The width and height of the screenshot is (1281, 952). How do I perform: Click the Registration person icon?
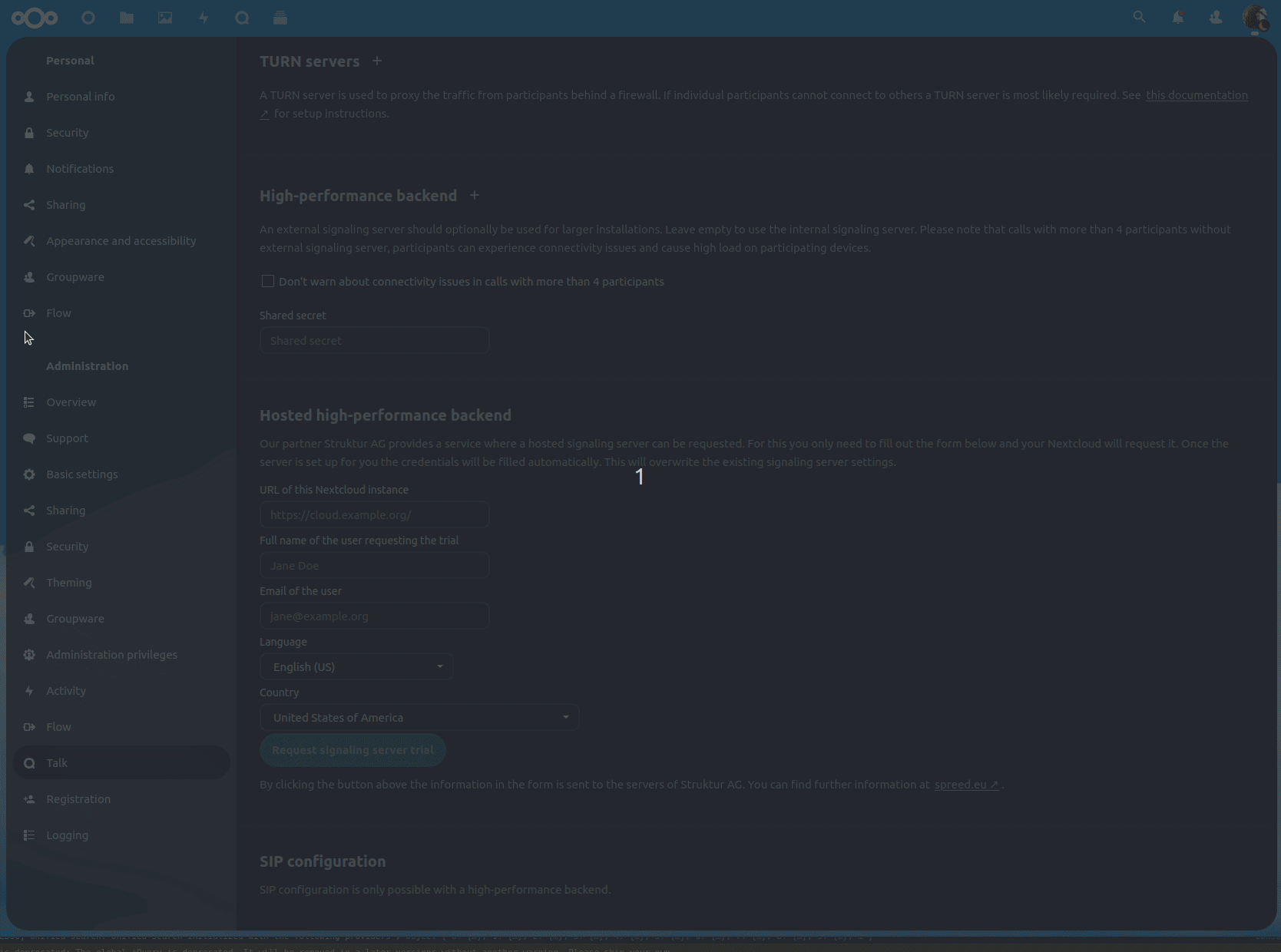click(x=29, y=799)
